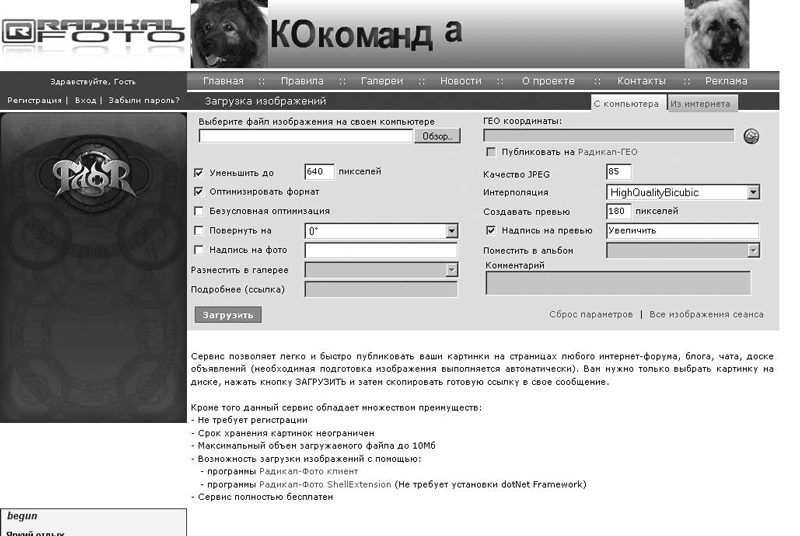Uncheck 'Надпись на превью' checkbox
Image resolution: width=800 pixels, height=536 pixels.
tap(490, 231)
